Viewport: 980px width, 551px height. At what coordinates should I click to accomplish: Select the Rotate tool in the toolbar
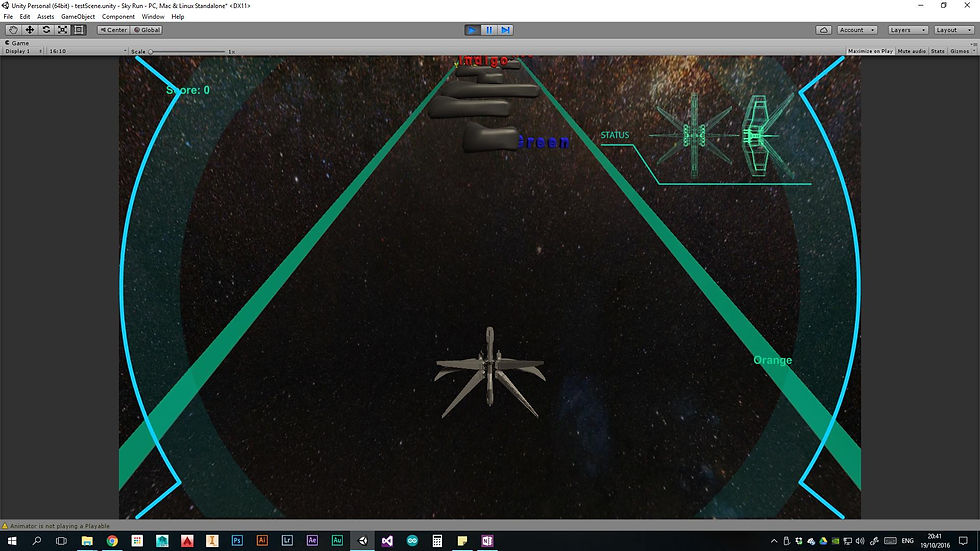click(46, 30)
